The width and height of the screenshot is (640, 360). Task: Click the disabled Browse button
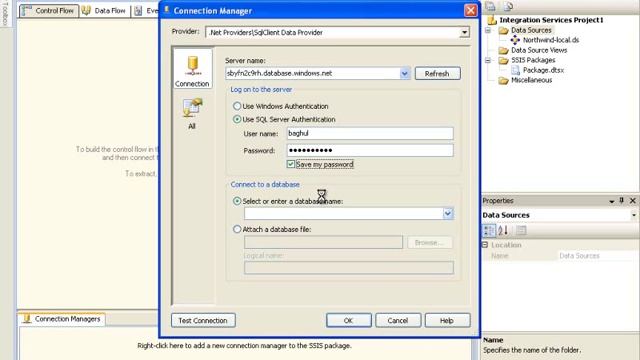[x=430, y=242]
